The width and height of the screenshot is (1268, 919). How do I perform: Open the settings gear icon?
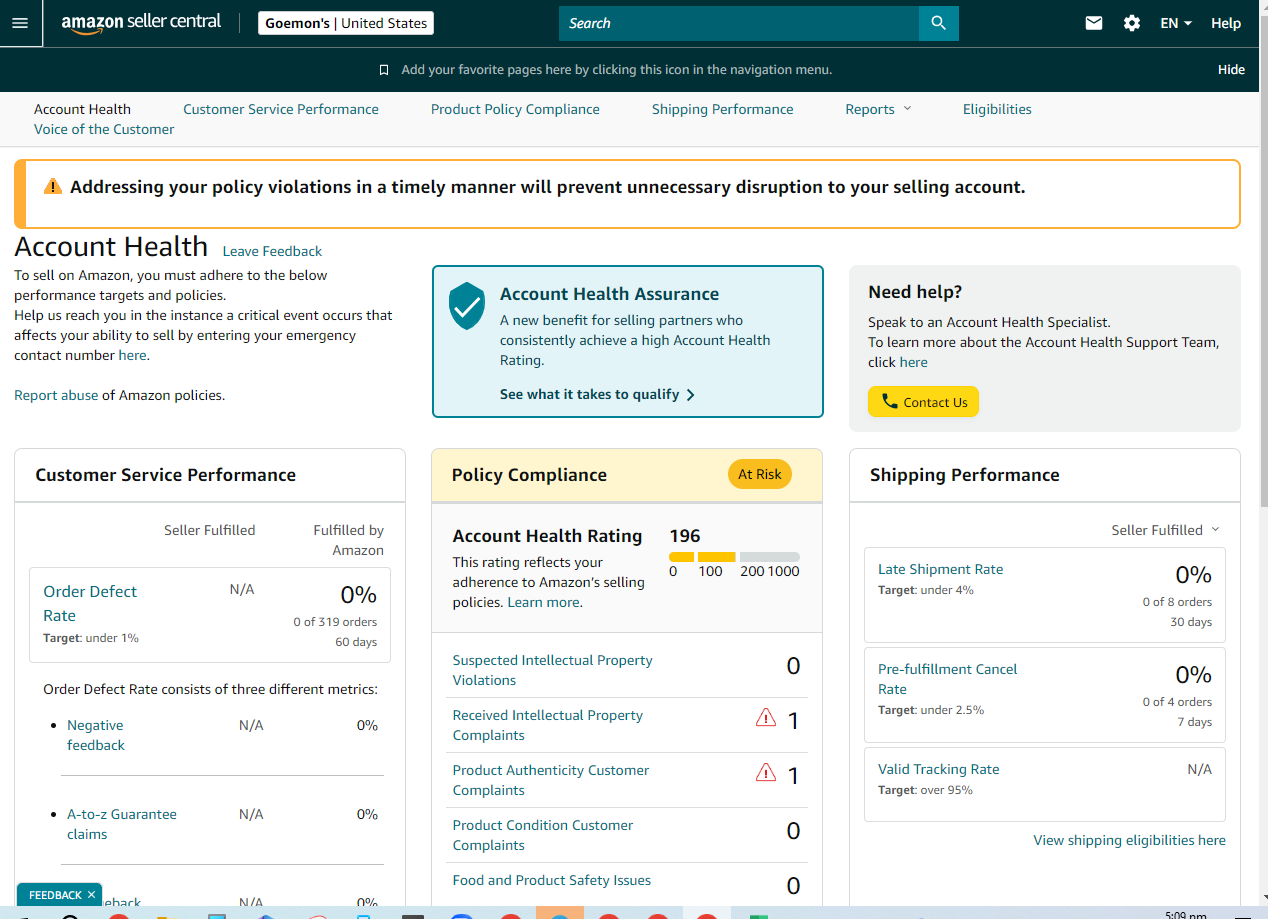(1132, 23)
